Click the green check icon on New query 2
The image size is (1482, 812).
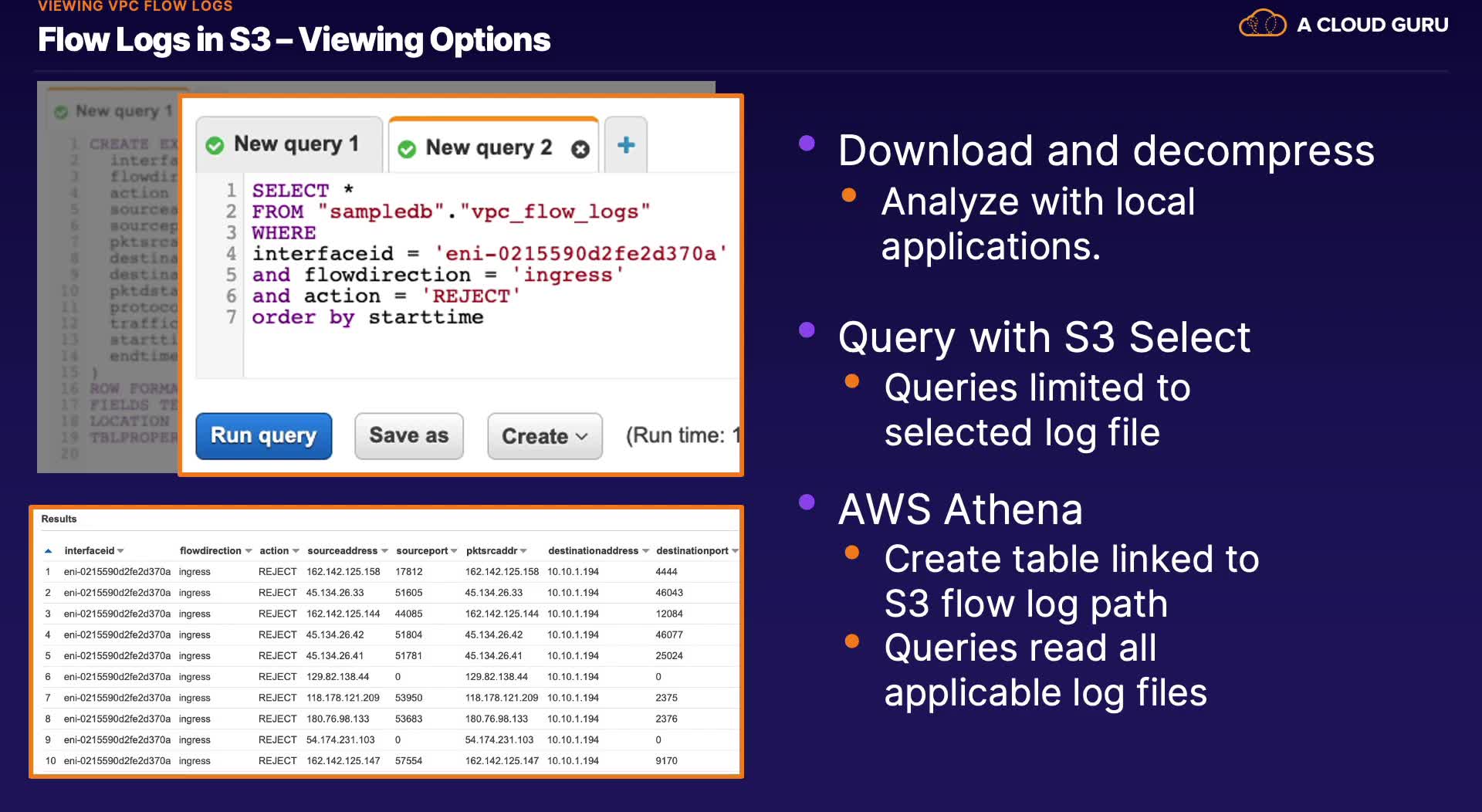(x=407, y=149)
